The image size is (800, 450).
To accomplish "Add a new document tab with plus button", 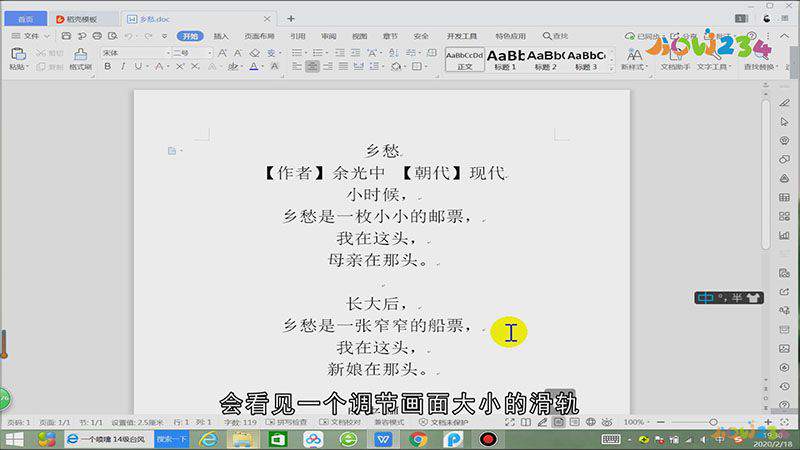I will pos(291,19).
